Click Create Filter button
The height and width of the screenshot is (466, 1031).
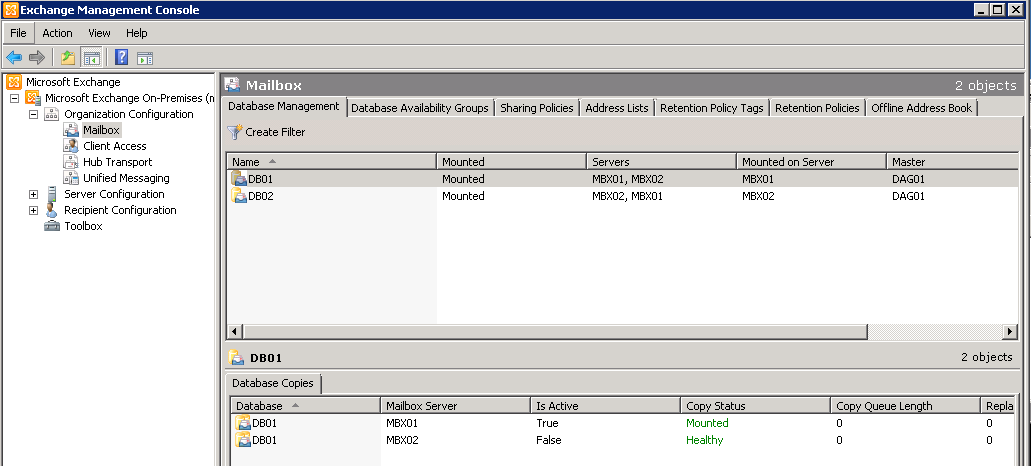266,132
